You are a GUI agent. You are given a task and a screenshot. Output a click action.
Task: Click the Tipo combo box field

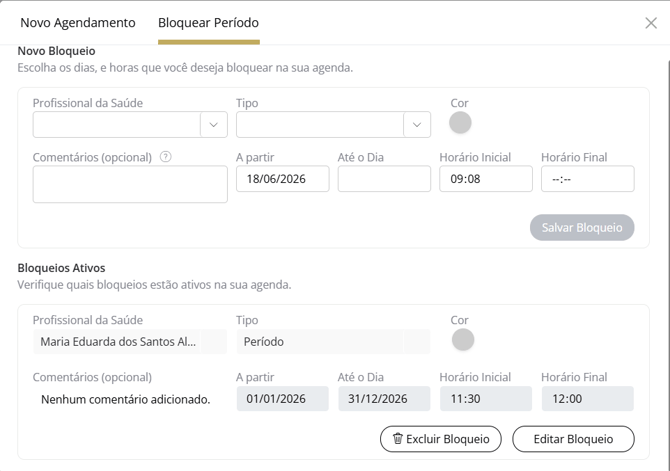pos(333,124)
